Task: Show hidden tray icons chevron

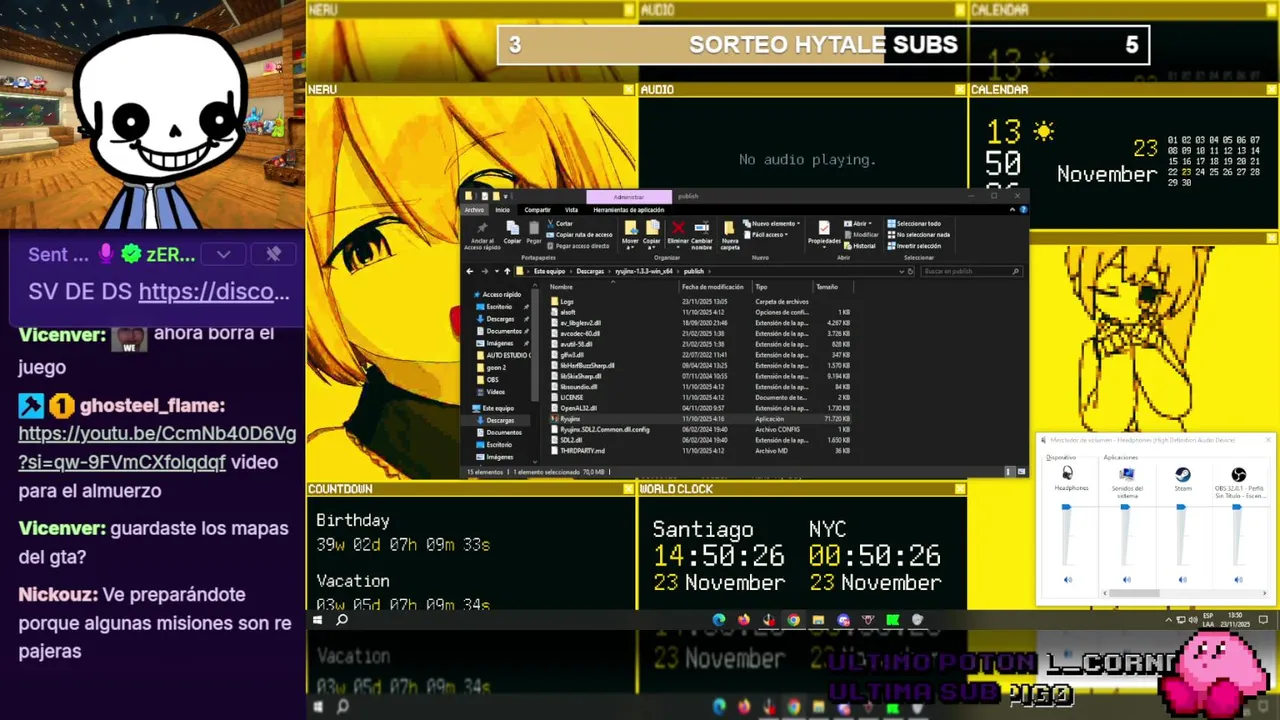Action: click(x=1169, y=620)
